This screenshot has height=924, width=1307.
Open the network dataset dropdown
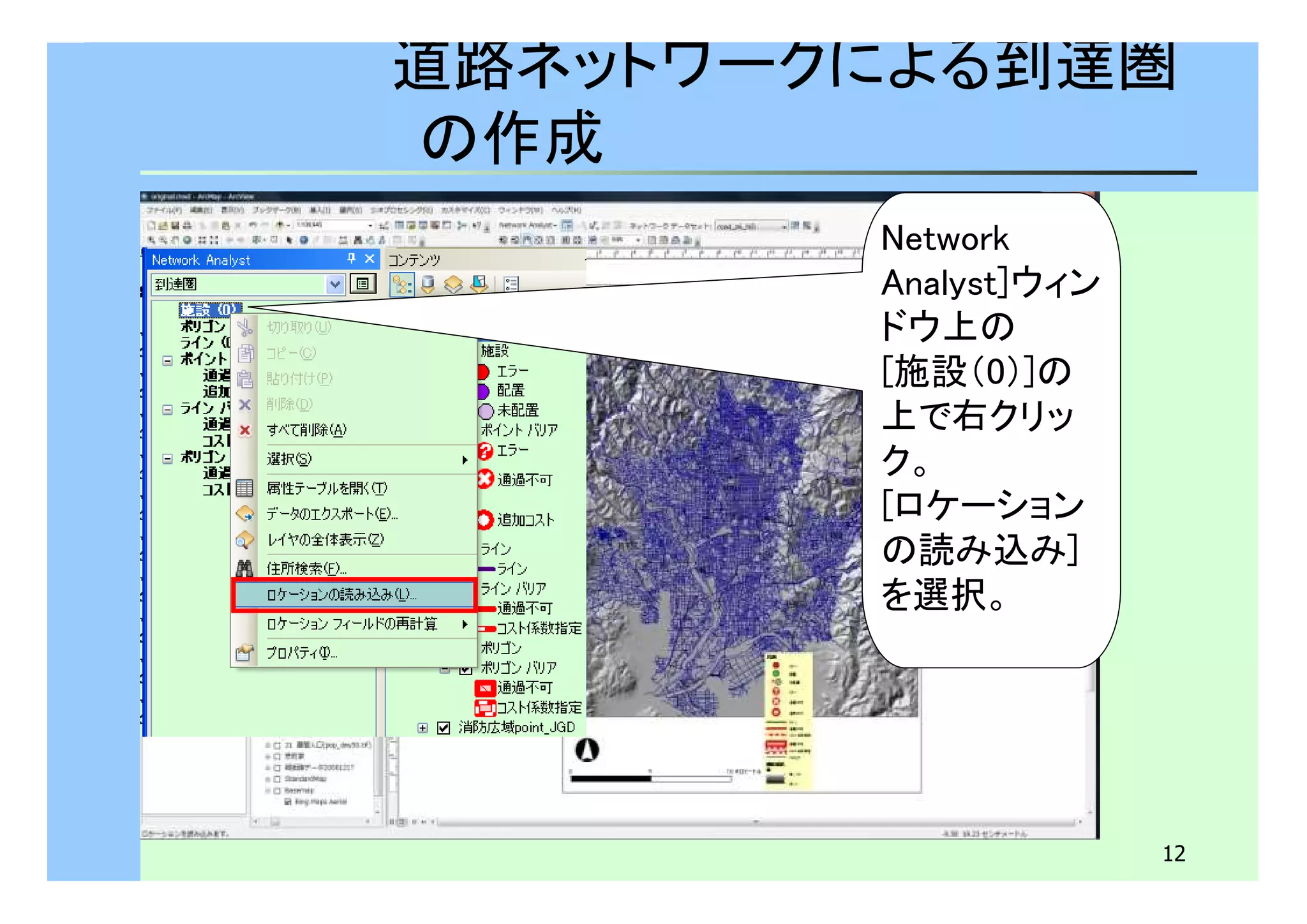784,226
